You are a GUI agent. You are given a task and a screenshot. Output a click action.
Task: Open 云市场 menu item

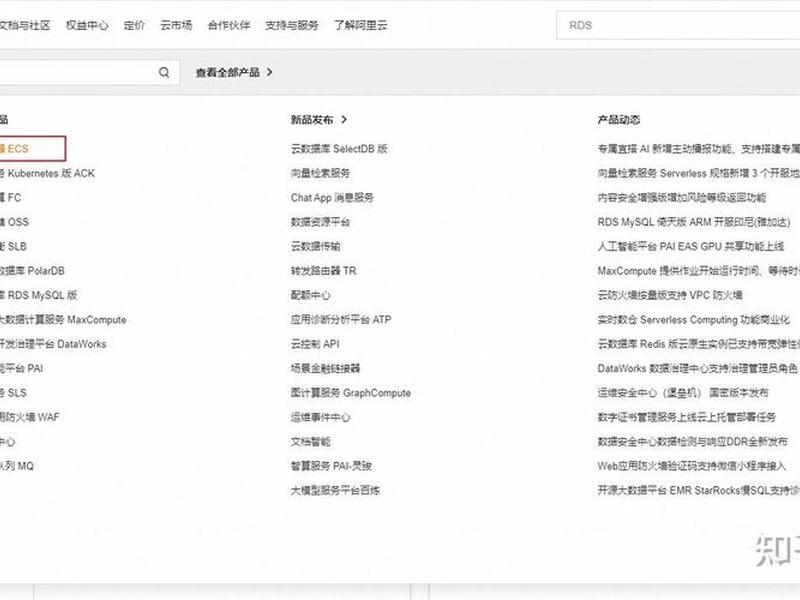(176, 26)
